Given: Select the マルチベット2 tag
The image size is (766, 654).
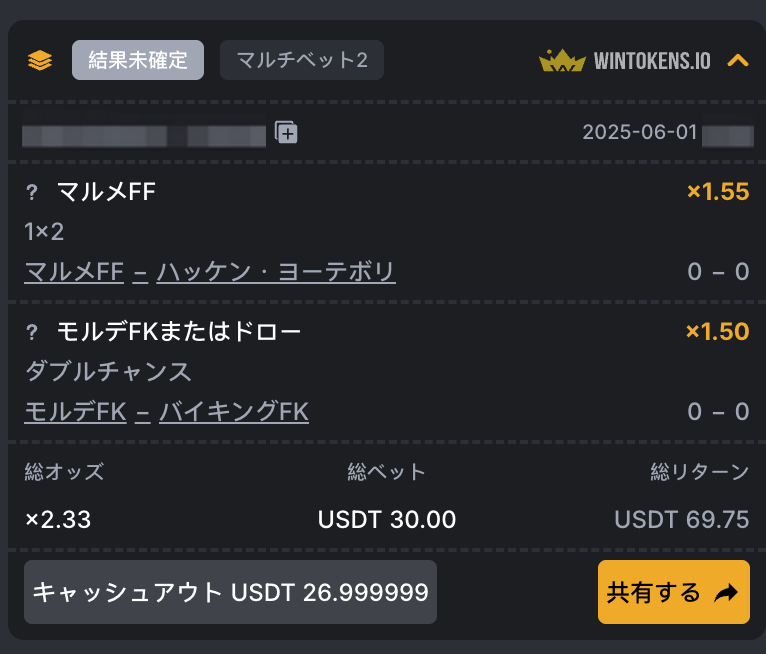Looking at the screenshot, I should 302,60.
